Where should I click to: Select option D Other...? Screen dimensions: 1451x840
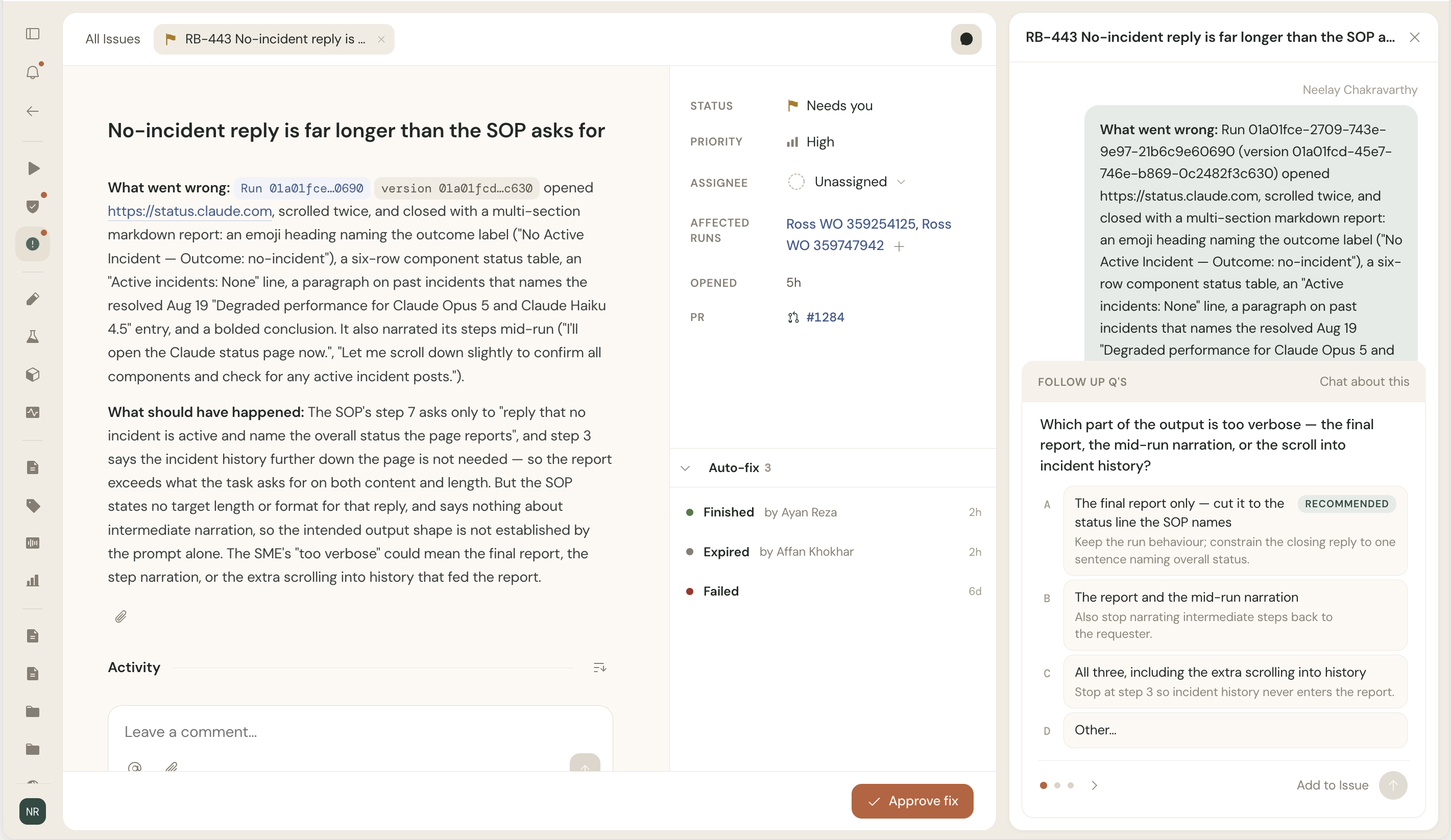[1235, 730]
